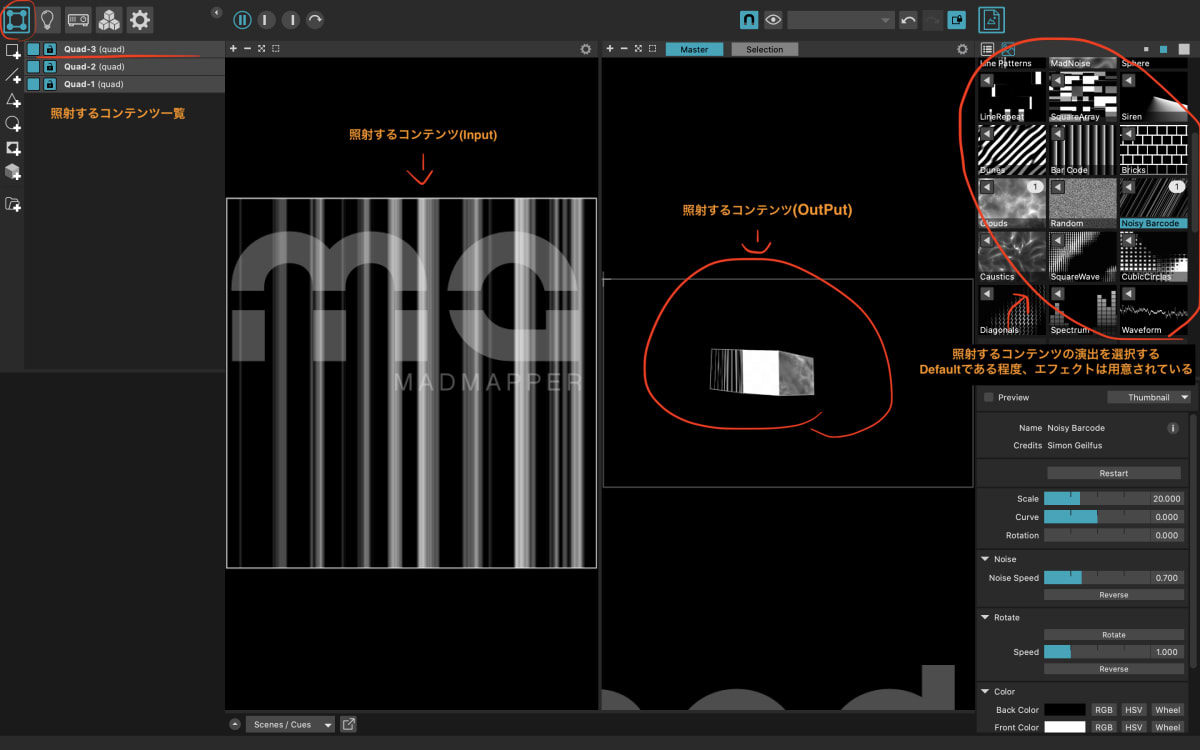Viewport: 1200px width, 750px height.
Task: Switch to the Selection tab
Action: pyautogui.click(x=765, y=49)
